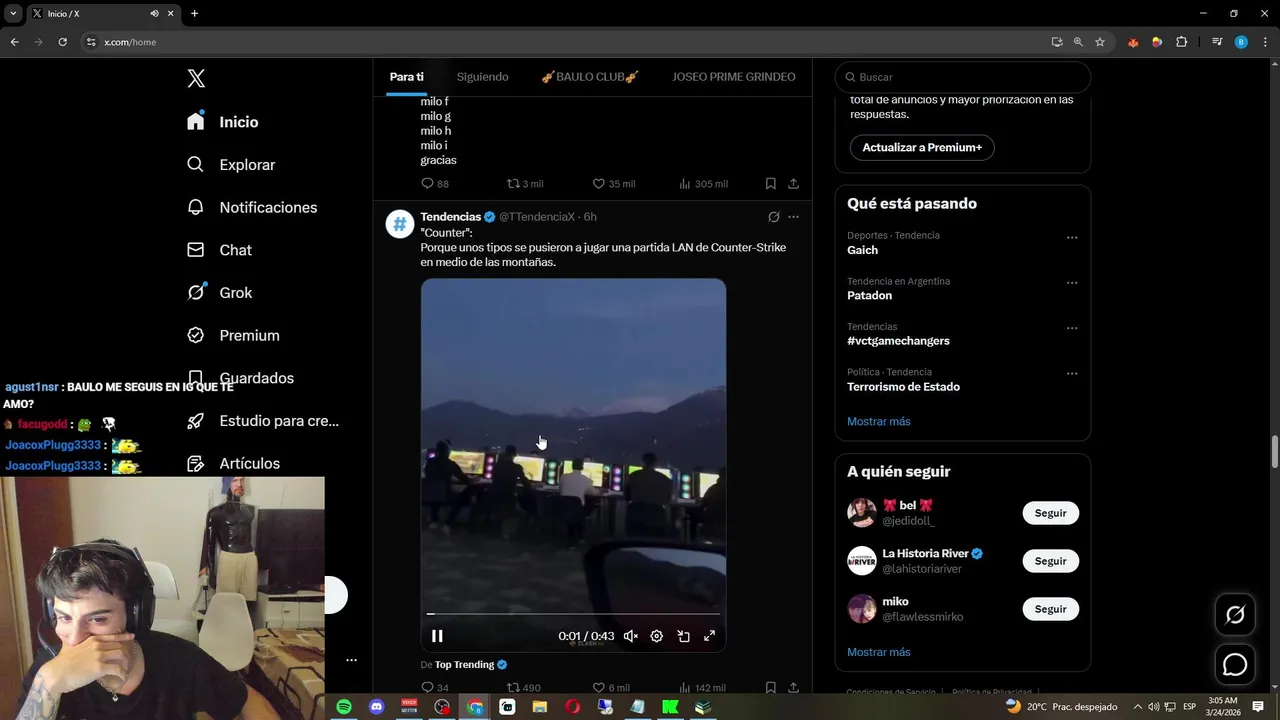Click Actualizar a Premium+ button
1280x720 pixels.
pos(922,147)
